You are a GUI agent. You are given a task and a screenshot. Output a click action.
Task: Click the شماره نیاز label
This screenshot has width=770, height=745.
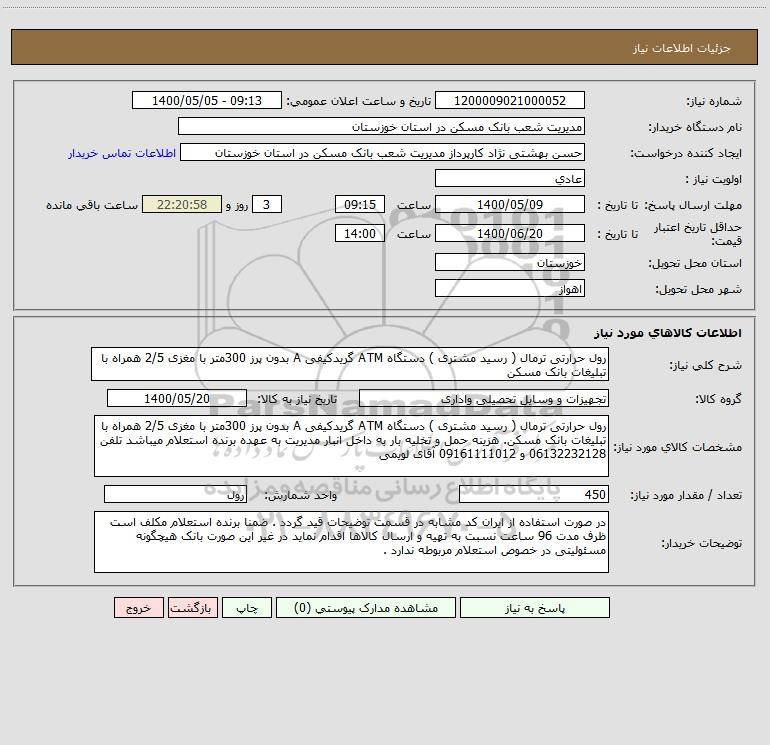point(714,102)
